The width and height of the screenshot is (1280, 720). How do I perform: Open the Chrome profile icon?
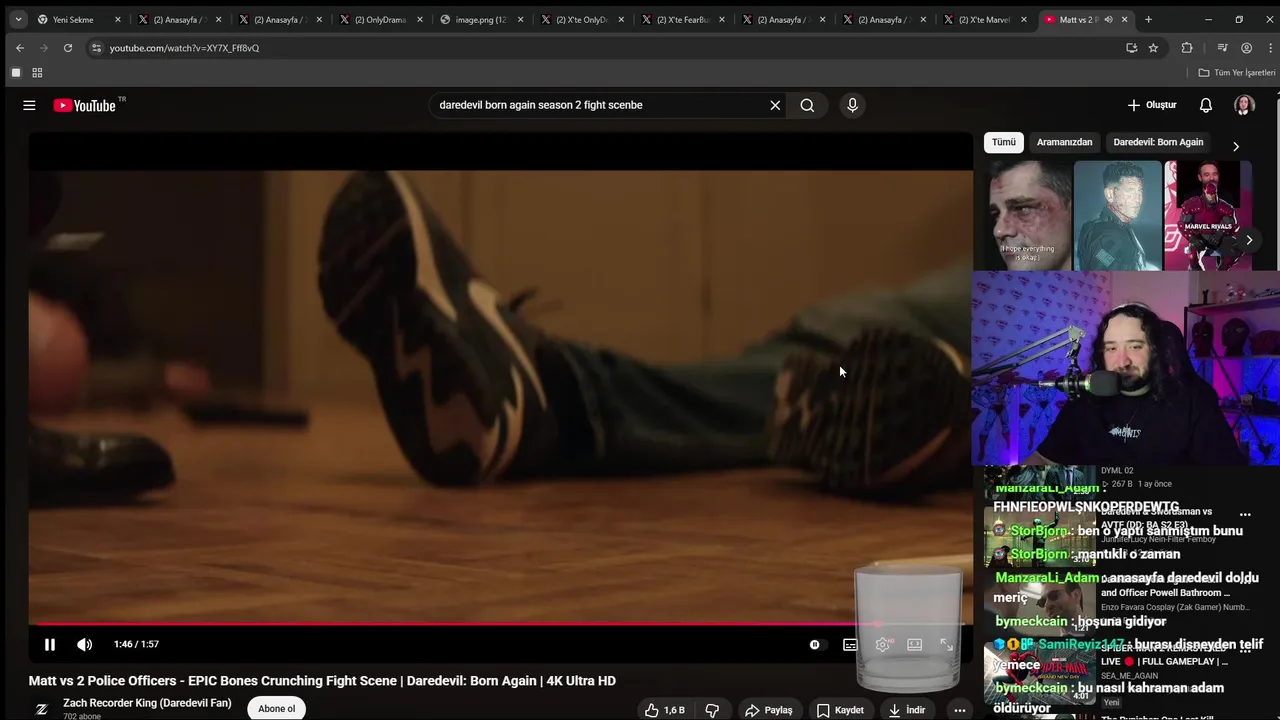pos(1246,48)
